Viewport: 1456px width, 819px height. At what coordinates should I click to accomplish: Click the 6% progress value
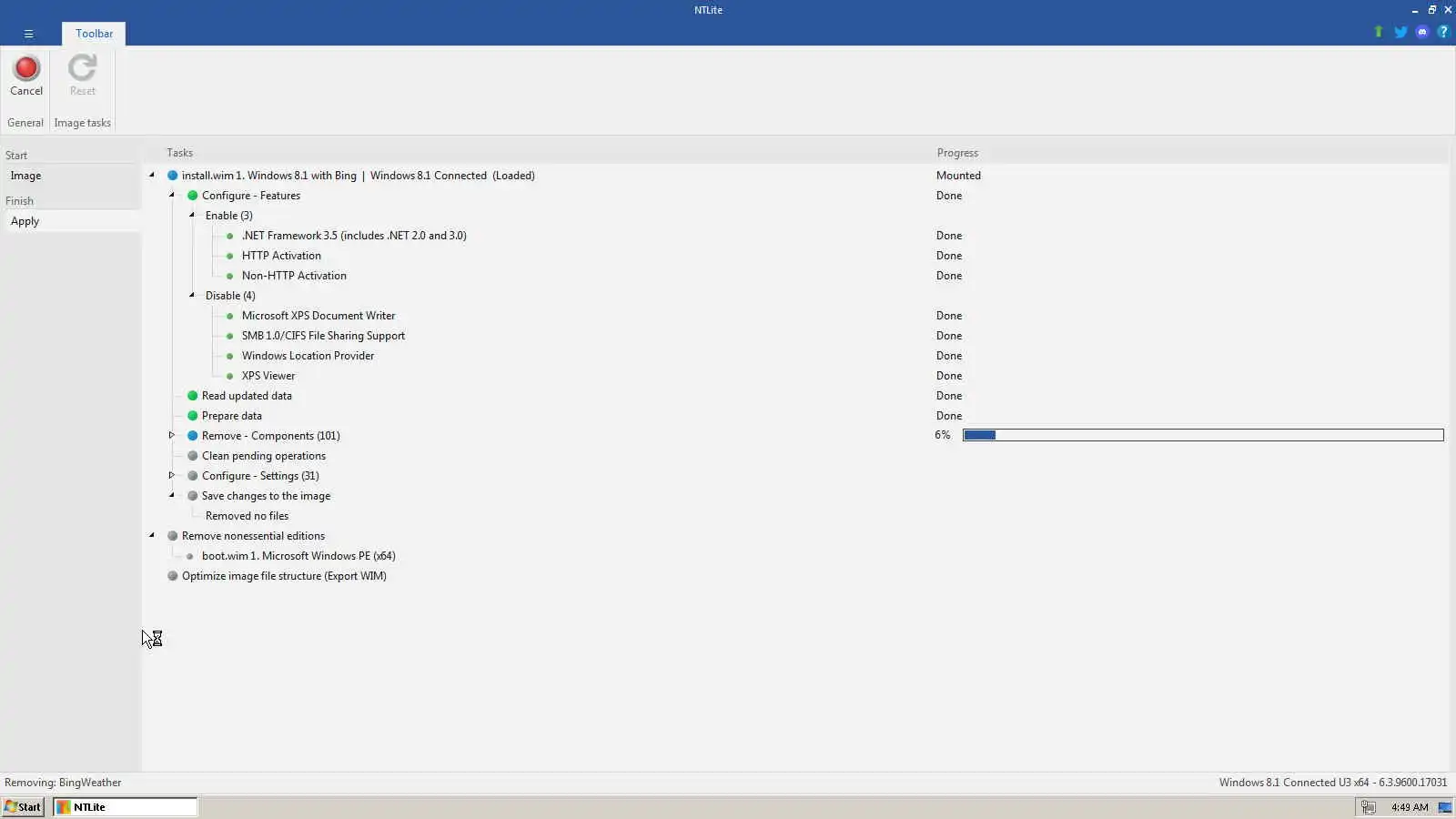tap(942, 436)
